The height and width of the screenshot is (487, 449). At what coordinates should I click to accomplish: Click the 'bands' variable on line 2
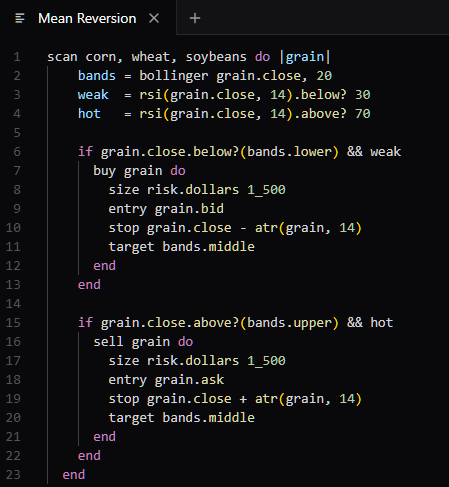tap(97, 76)
